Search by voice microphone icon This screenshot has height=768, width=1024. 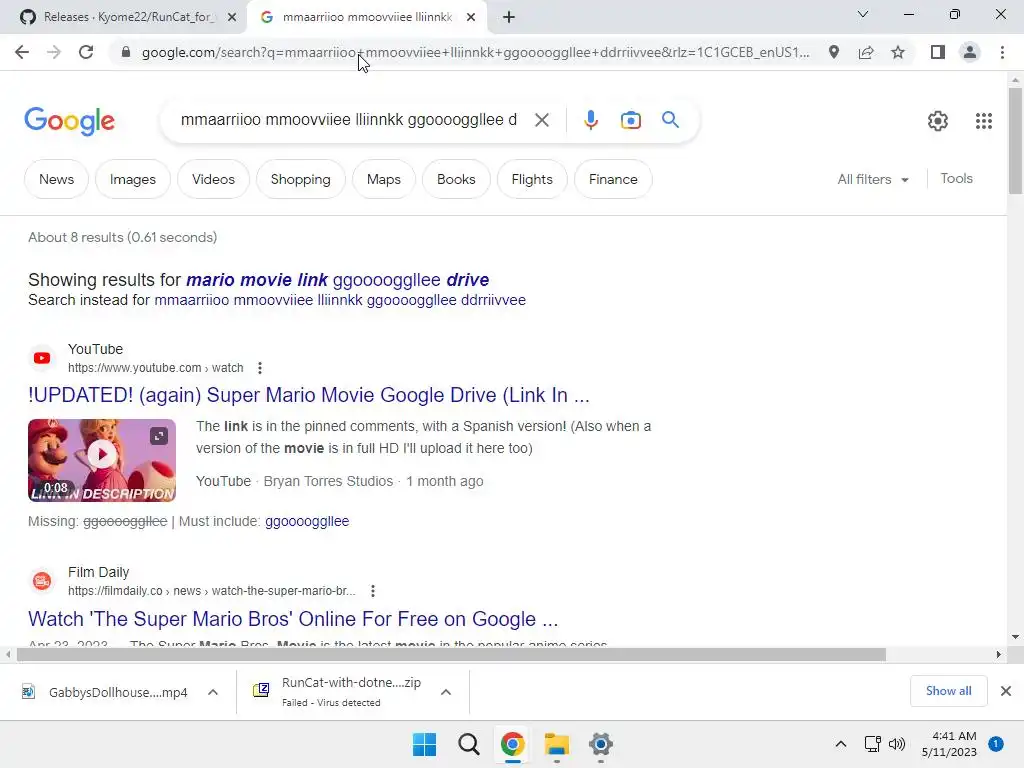[590, 120]
